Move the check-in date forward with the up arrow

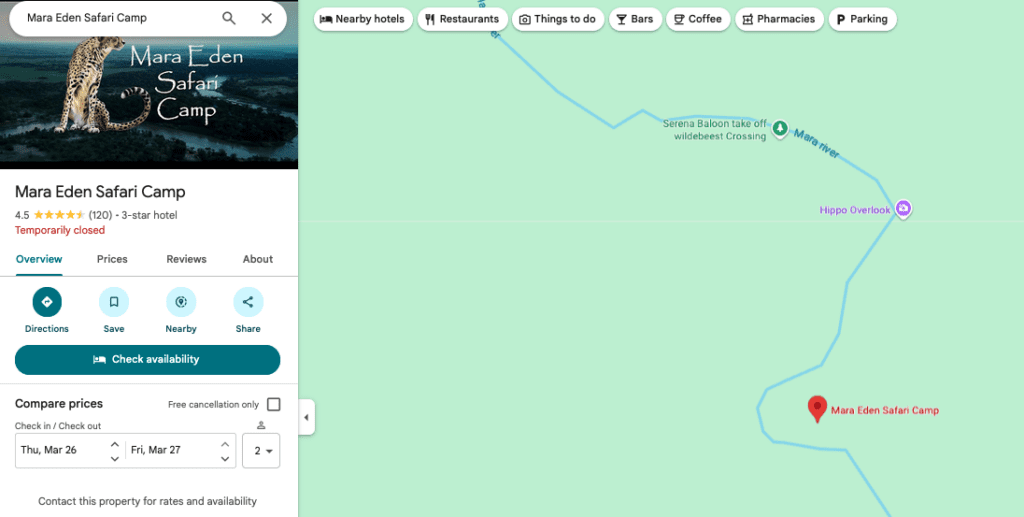click(114, 444)
